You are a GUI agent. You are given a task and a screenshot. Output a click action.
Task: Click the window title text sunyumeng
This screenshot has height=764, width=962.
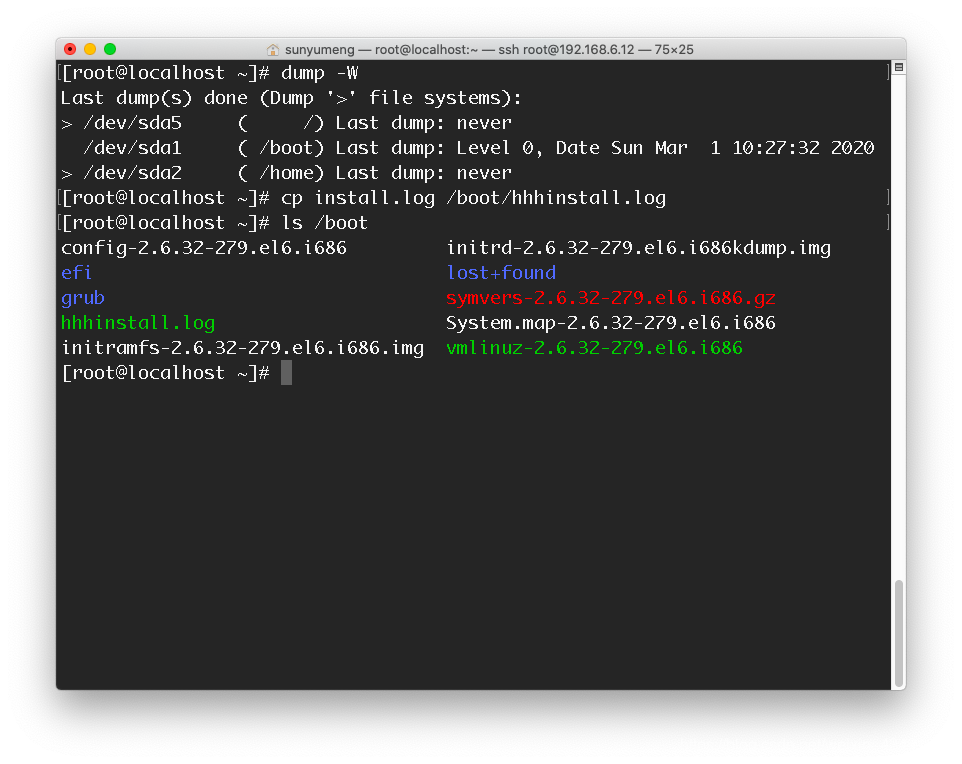[x=320, y=50]
